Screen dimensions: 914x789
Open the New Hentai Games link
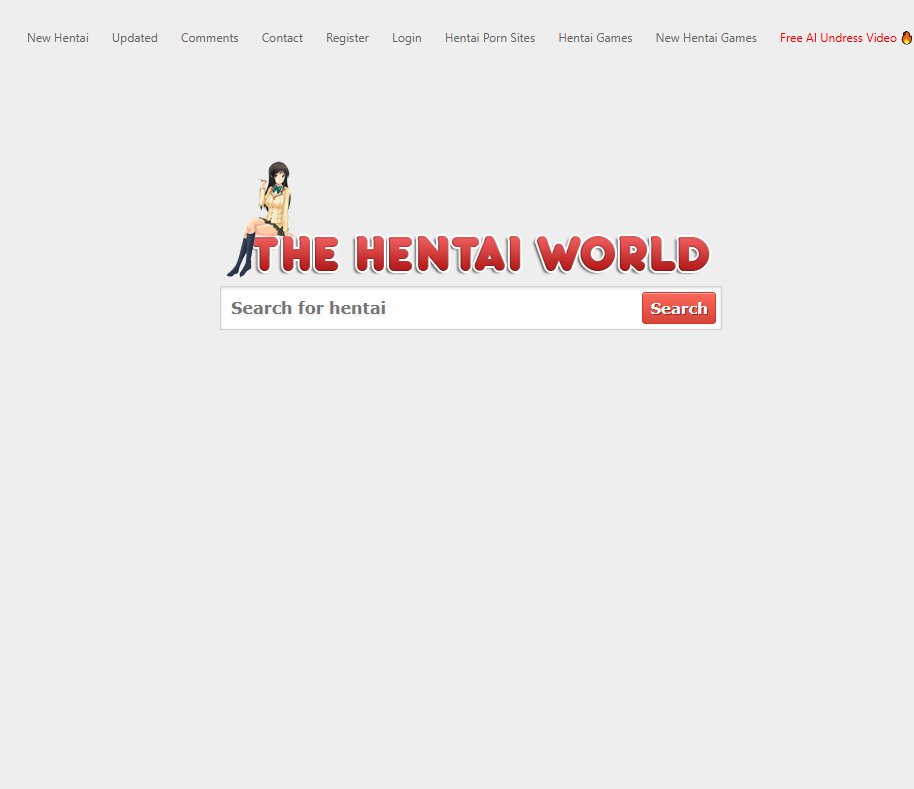pos(706,38)
